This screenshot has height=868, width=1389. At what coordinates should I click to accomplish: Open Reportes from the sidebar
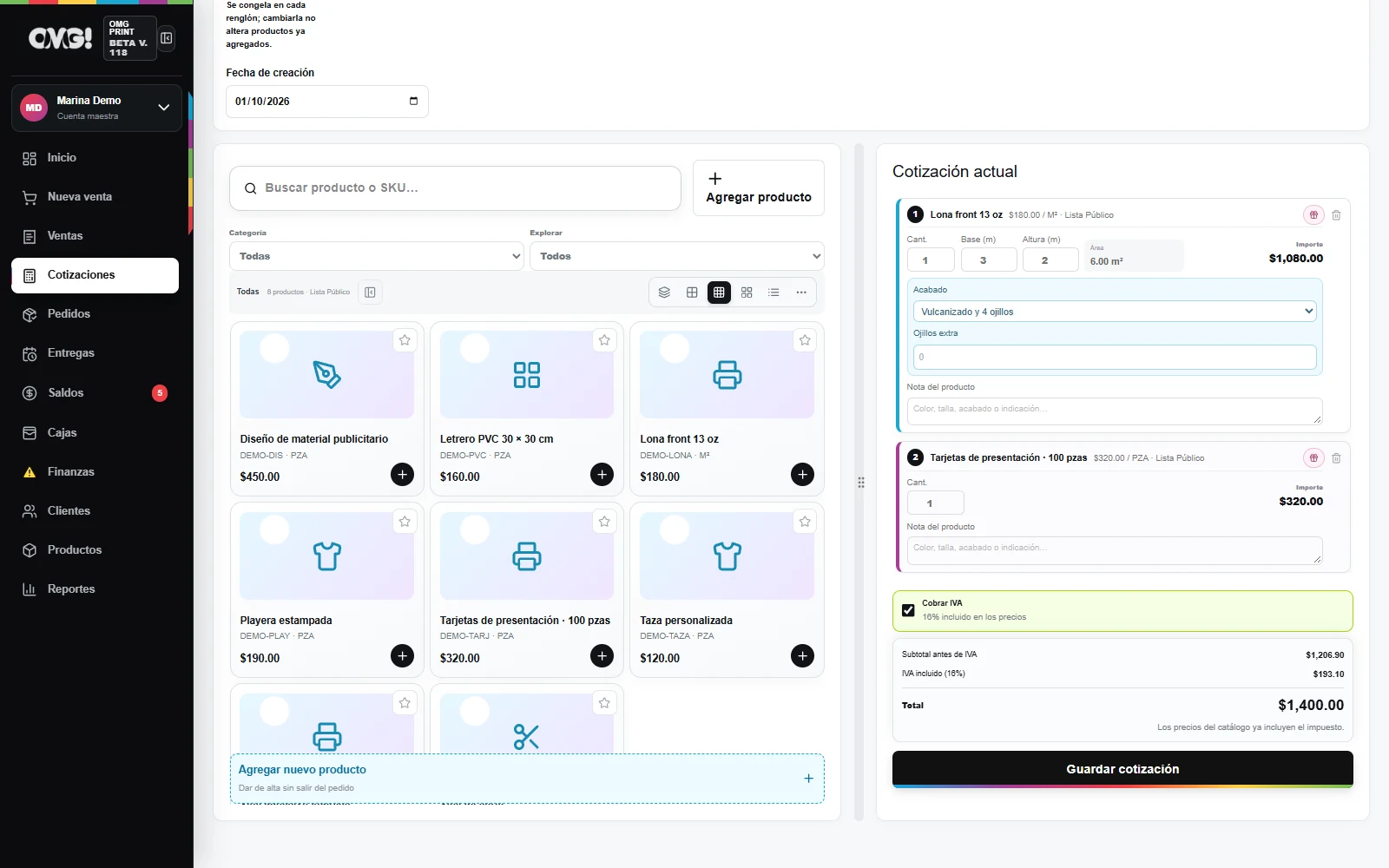point(95,589)
